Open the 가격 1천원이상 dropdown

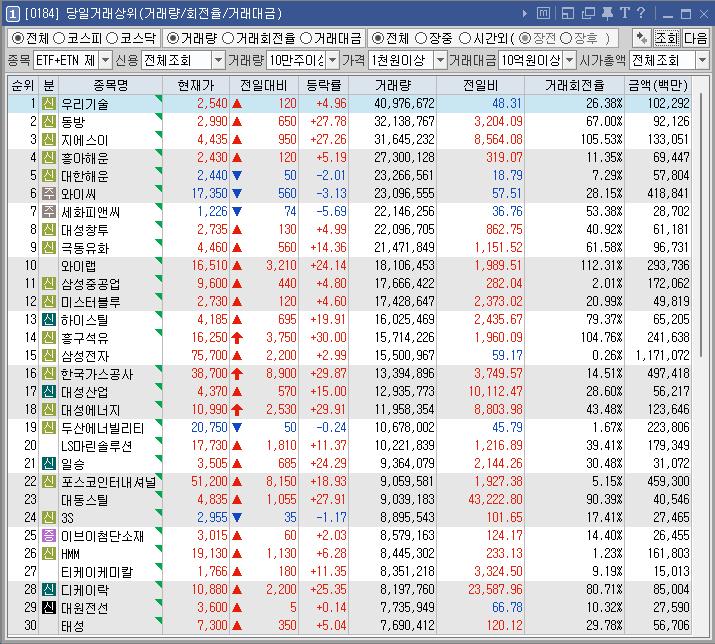(440, 60)
